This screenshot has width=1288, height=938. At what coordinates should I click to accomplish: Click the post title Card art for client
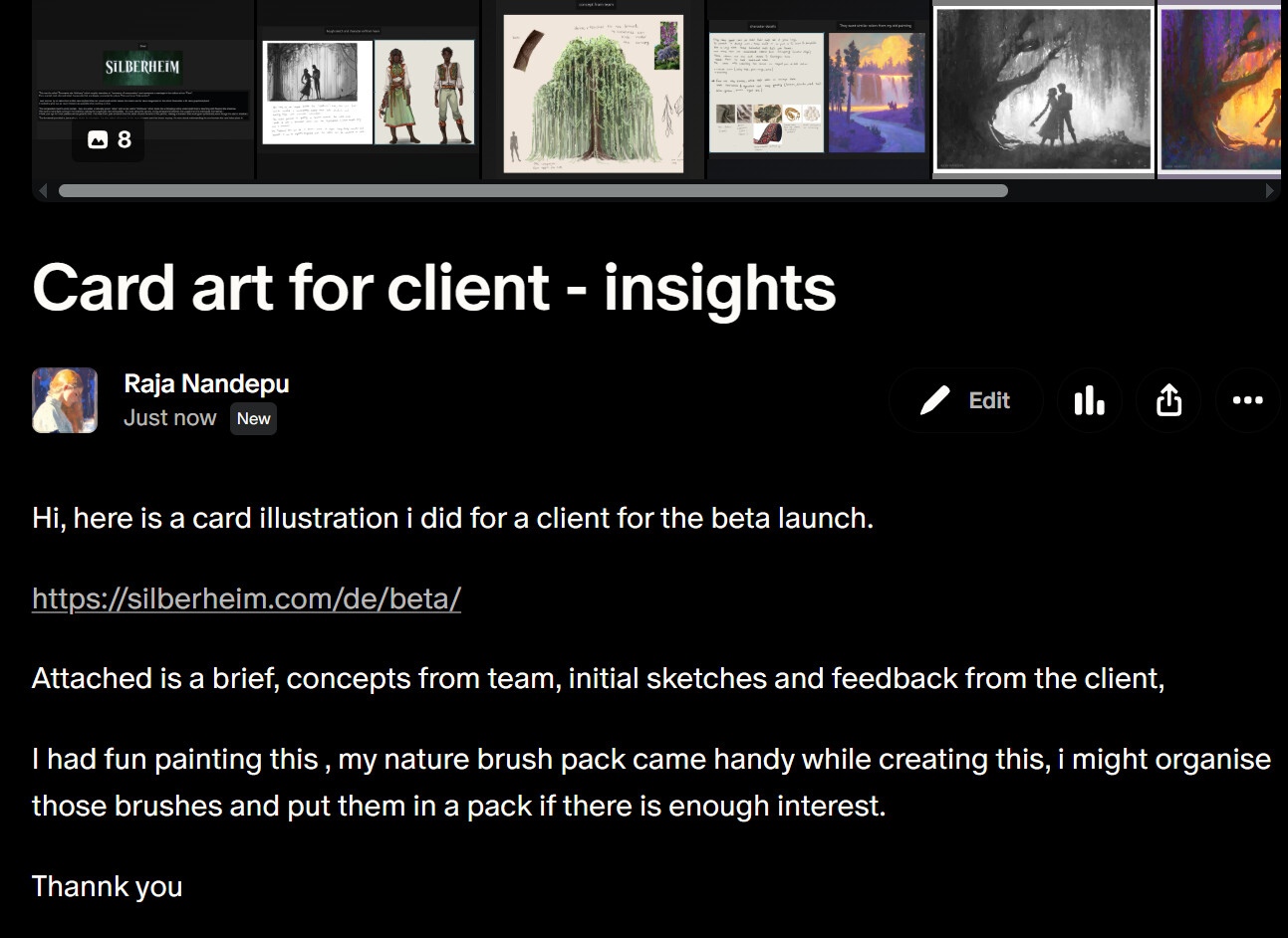(432, 288)
